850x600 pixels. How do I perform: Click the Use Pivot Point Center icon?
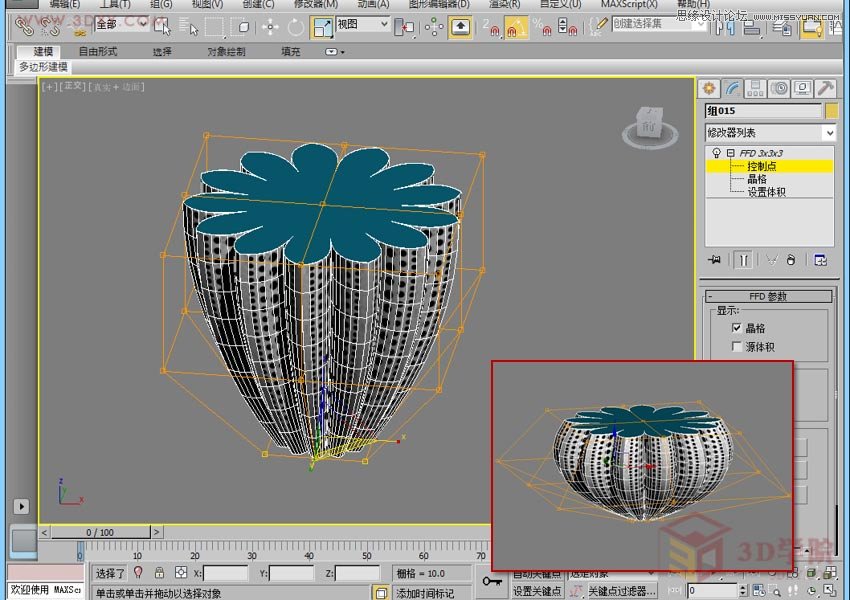coord(404,25)
